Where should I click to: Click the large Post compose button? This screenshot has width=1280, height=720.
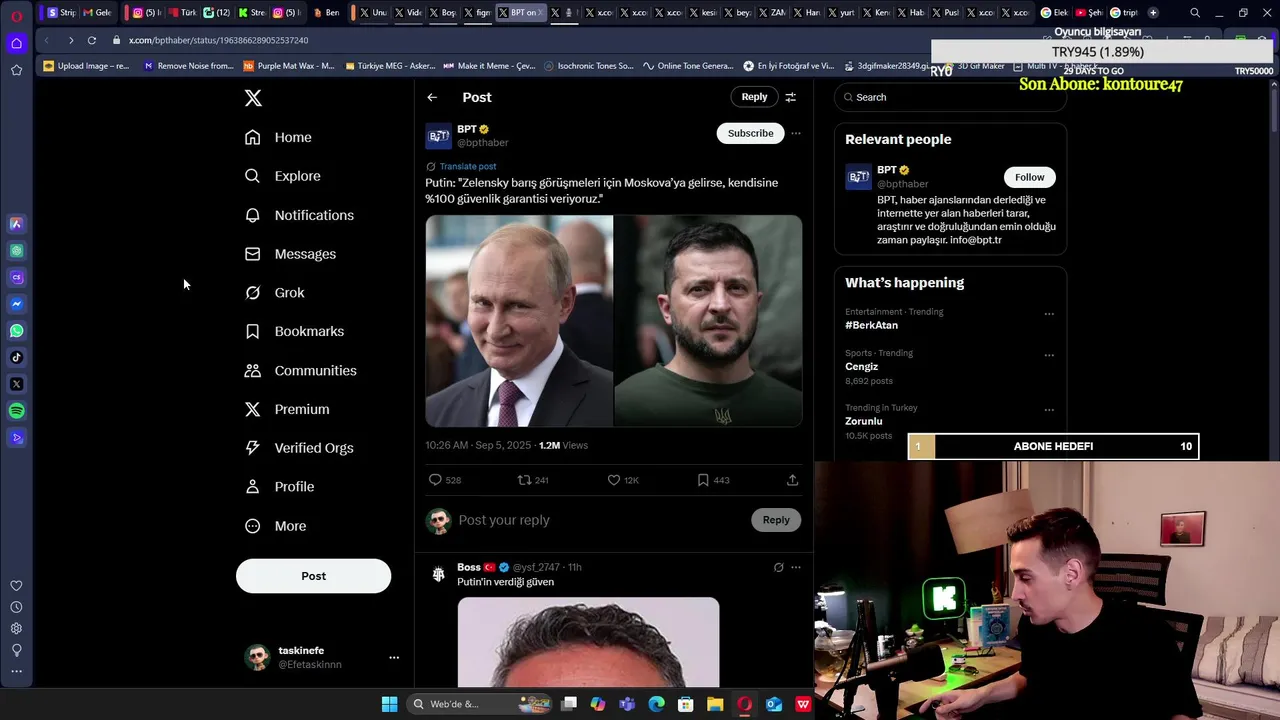point(313,576)
